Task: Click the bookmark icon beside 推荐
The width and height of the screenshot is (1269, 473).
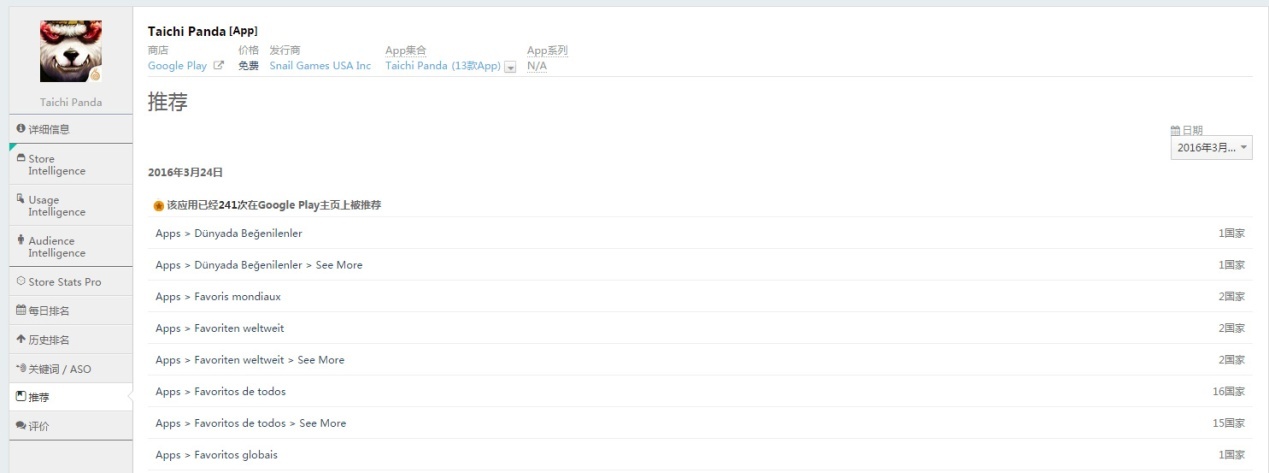Action: (x=21, y=397)
